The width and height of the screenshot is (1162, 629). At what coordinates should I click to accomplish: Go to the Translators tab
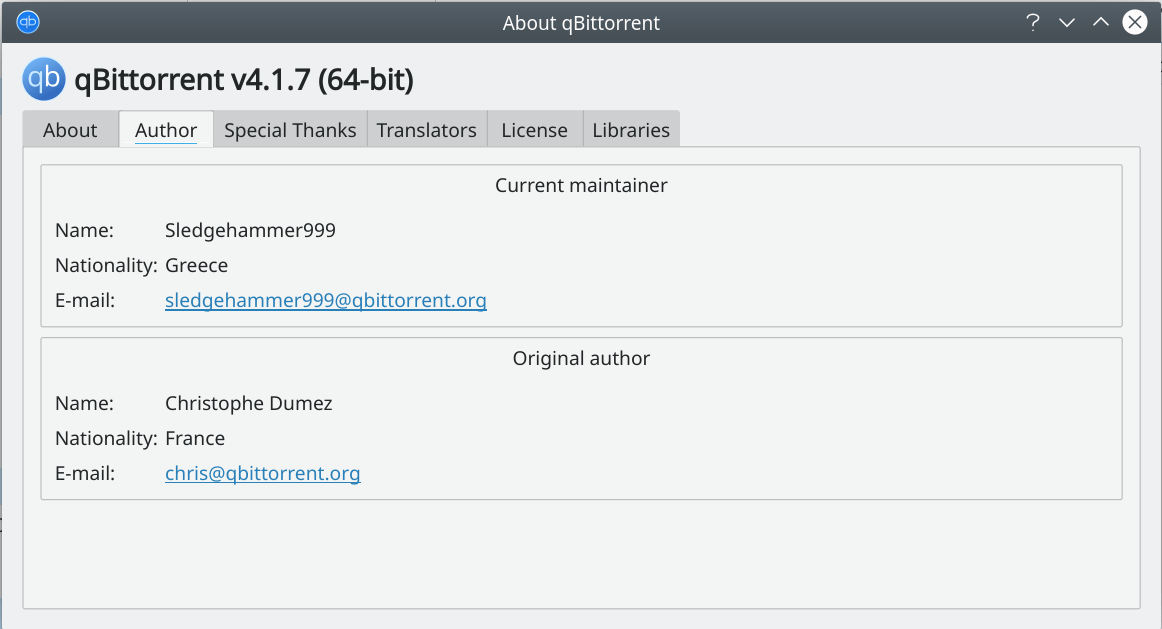pyautogui.click(x=427, y=130)
